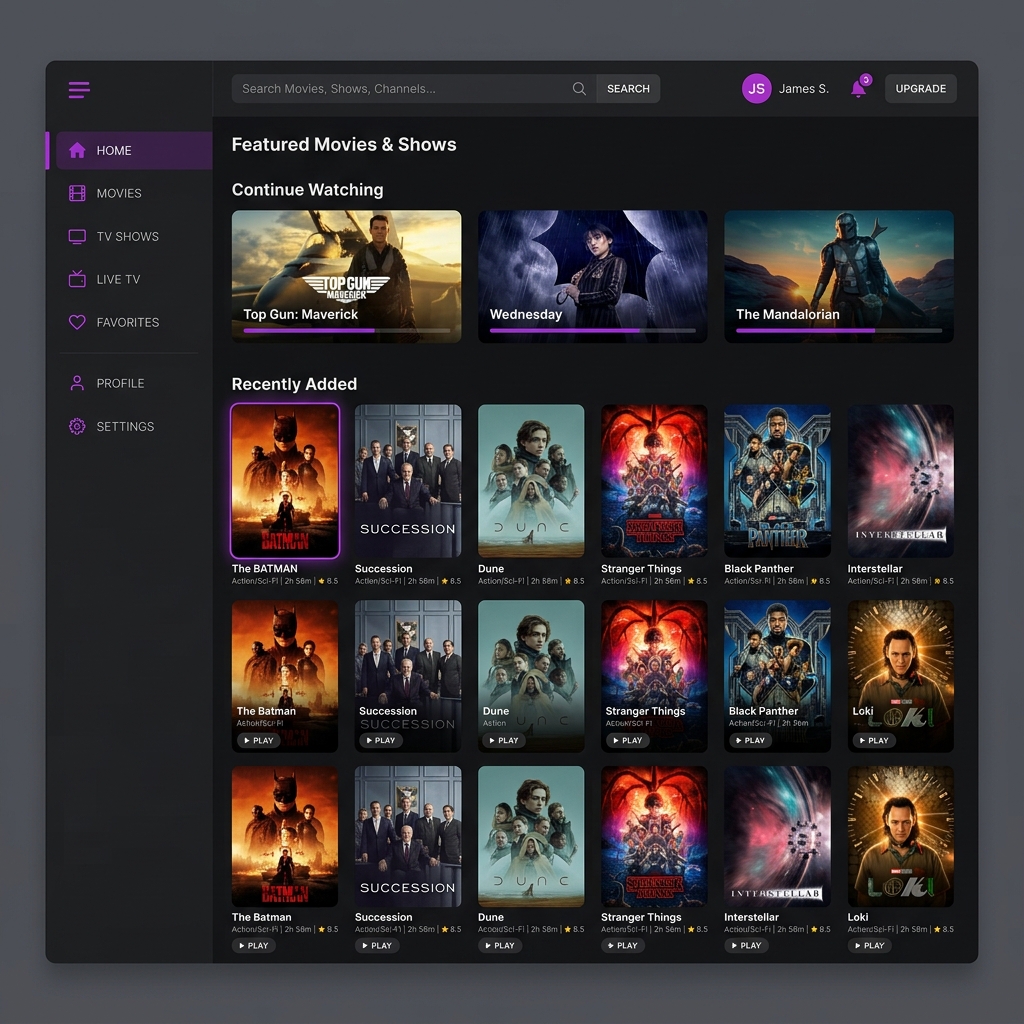The image size is (1024, 1024).
Task: Click the JS user avatar
Action: pos(756,89)
